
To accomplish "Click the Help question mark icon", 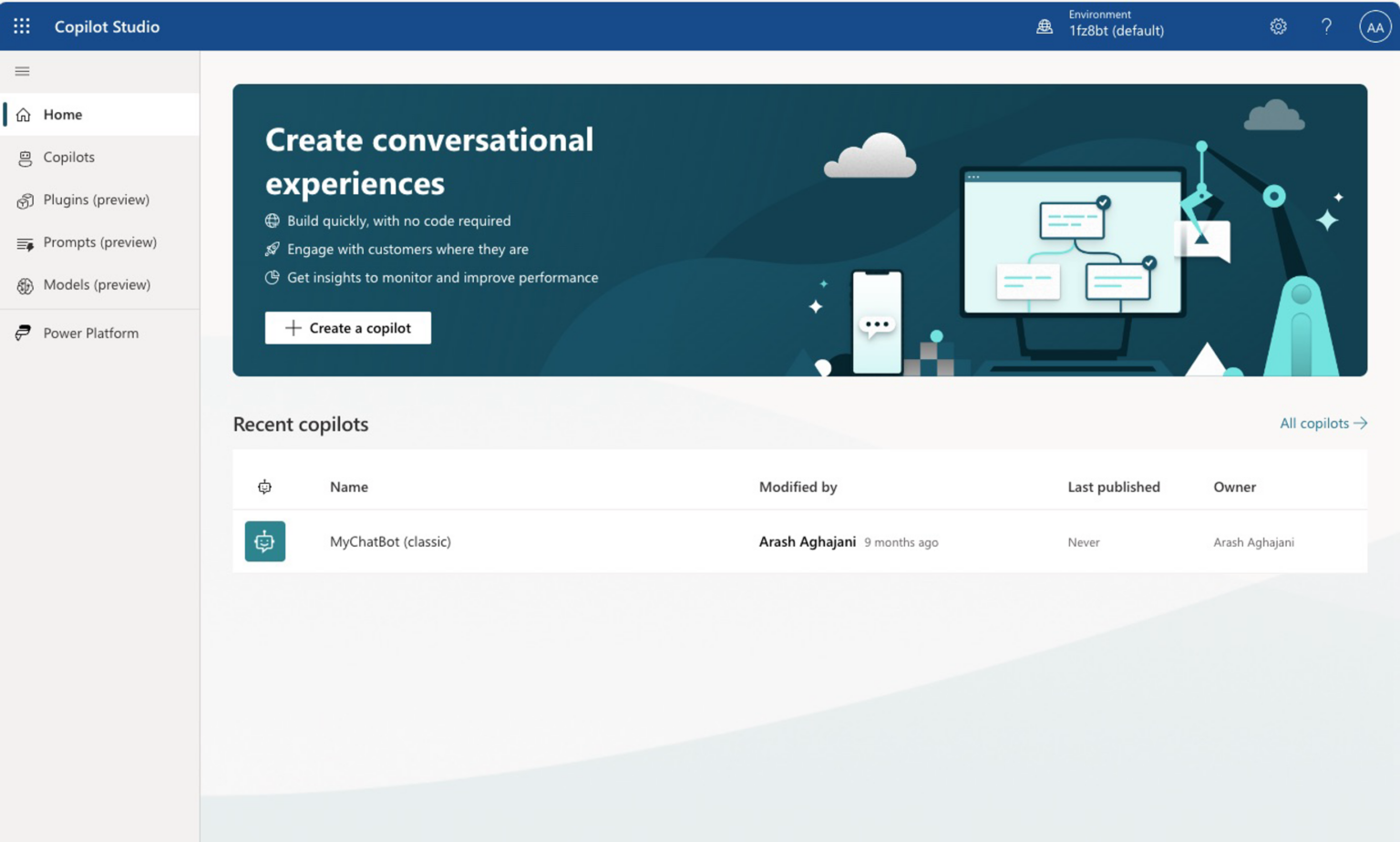I will (1326, 26).
